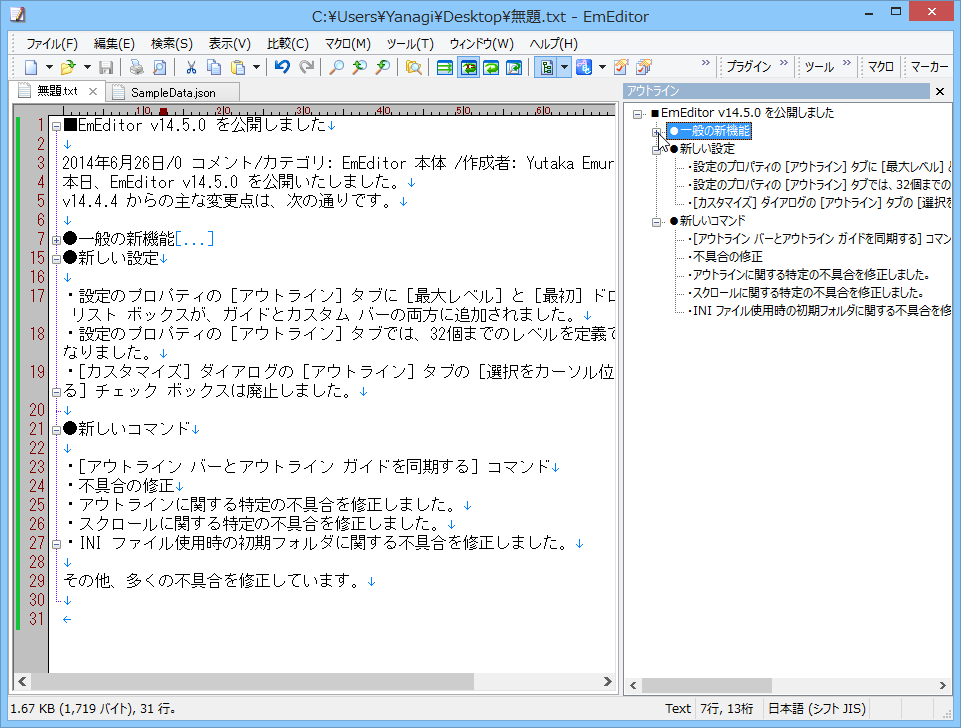The height and width of the screenshot is (728, 961).
Task: Expand the プラグイン toolbar overflow chevron
Action: pos(784,63)
